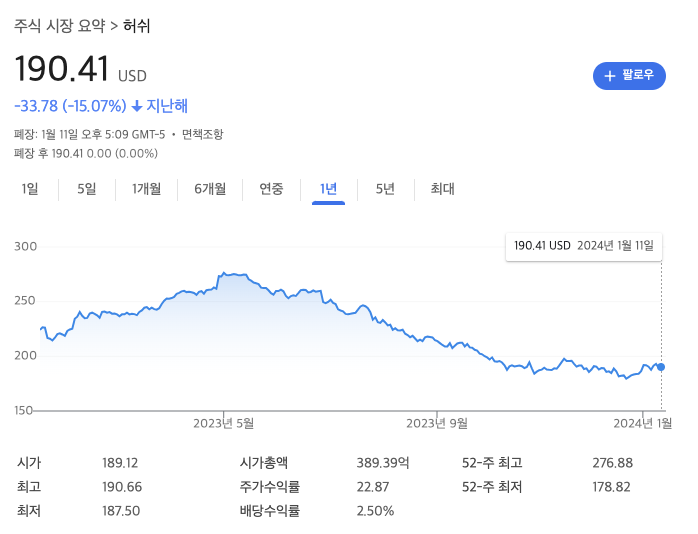698x534 pixels.
Task: Click the 시가 label
Action: [29, 463]
